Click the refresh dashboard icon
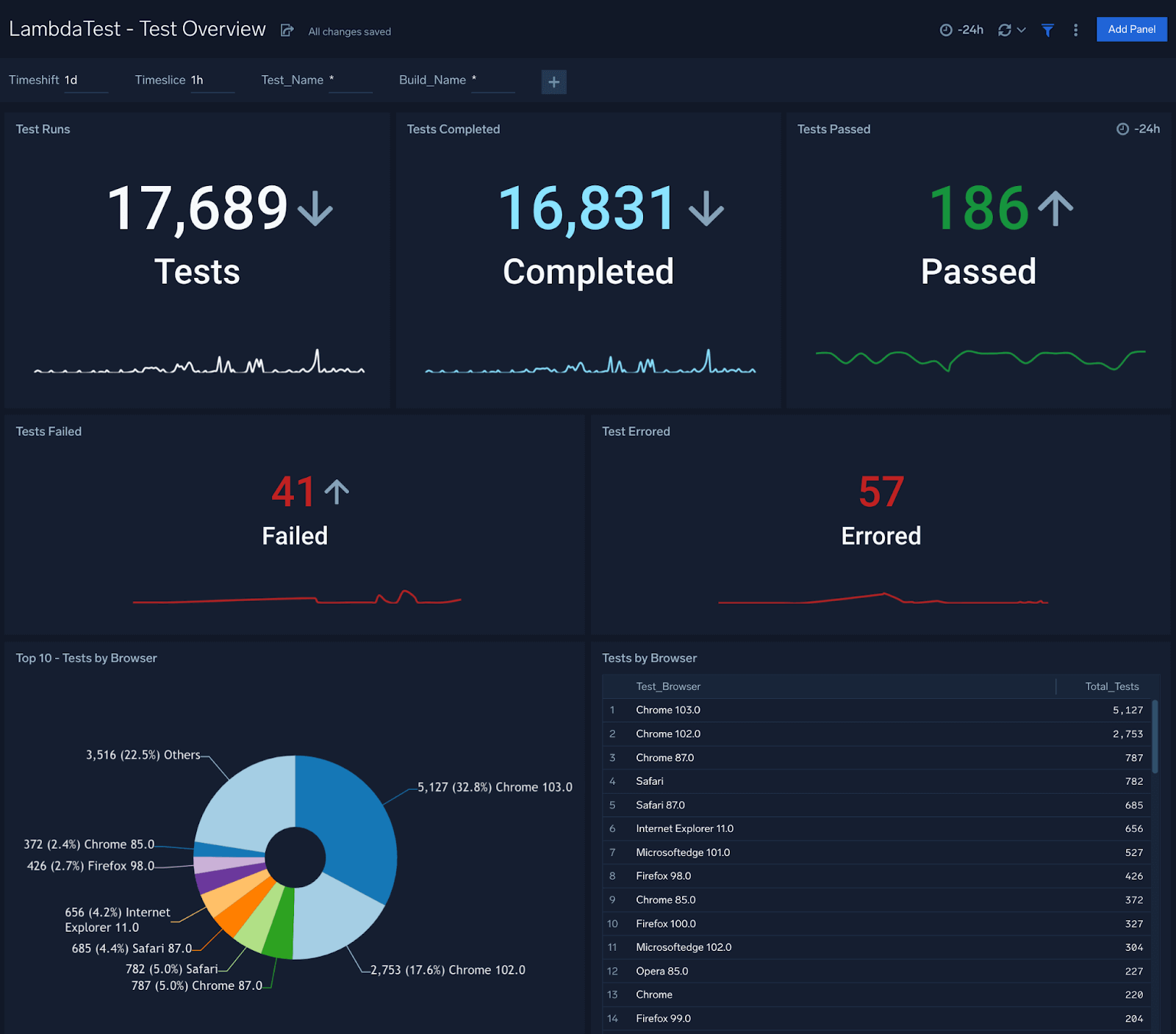1176x1034 pixels. point(1005,30)
